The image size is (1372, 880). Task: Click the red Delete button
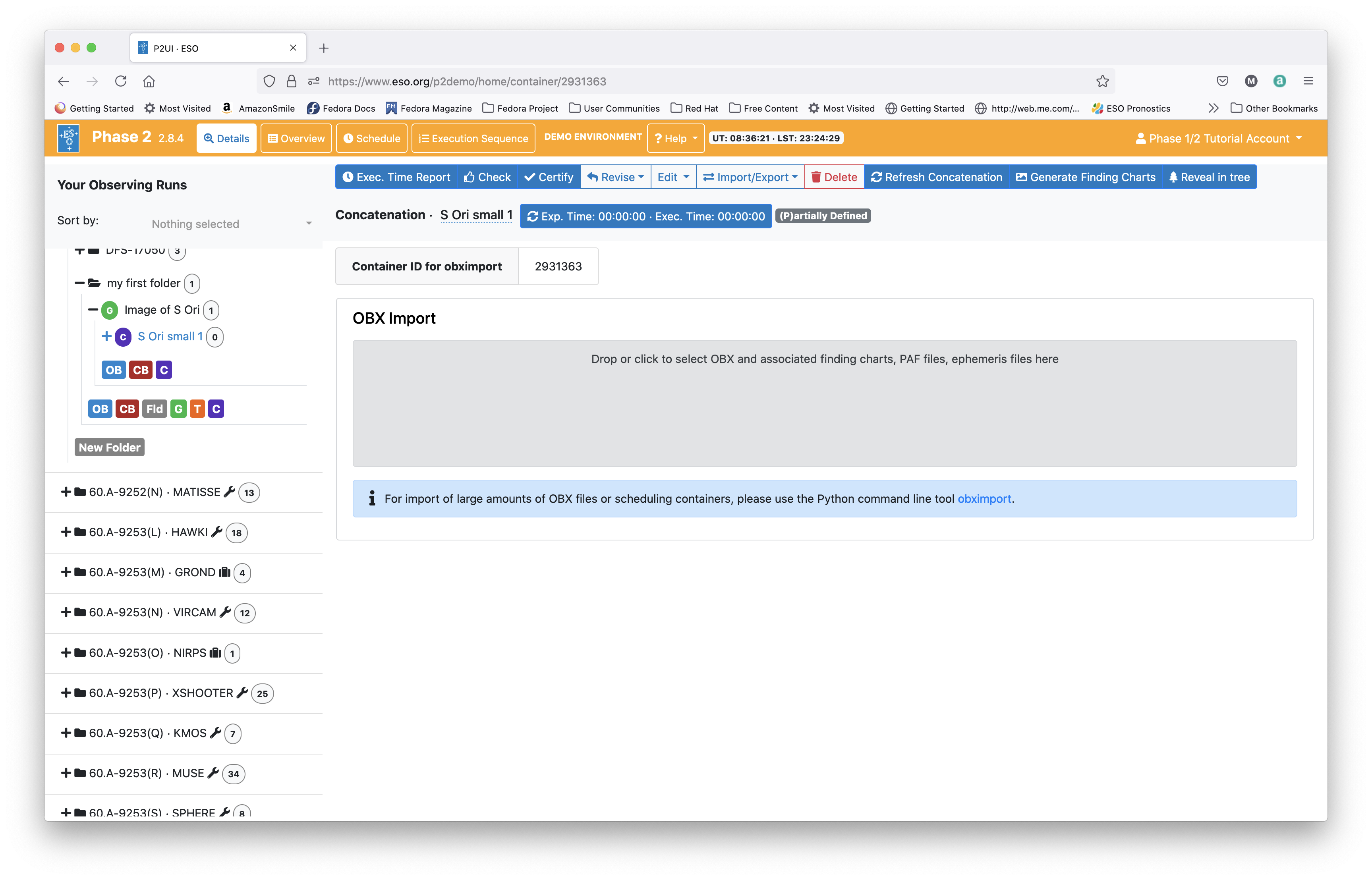[x=834, y=177]
